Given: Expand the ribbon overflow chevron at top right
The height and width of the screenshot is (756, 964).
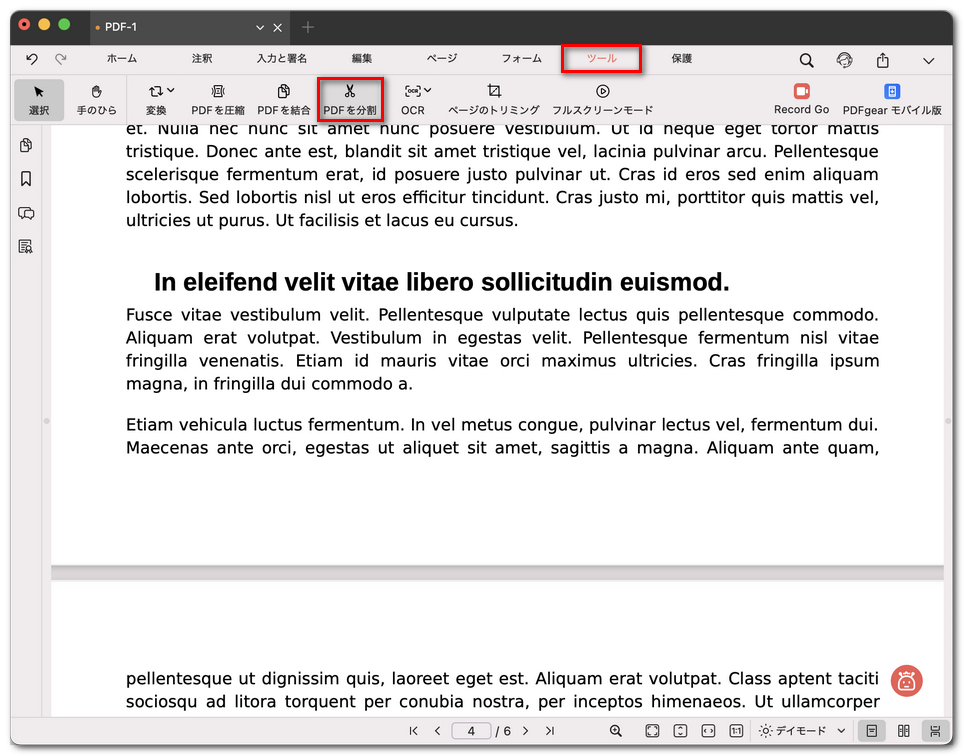Looking at the screenshot, I should pyautogui.click(x=929, y=61).
